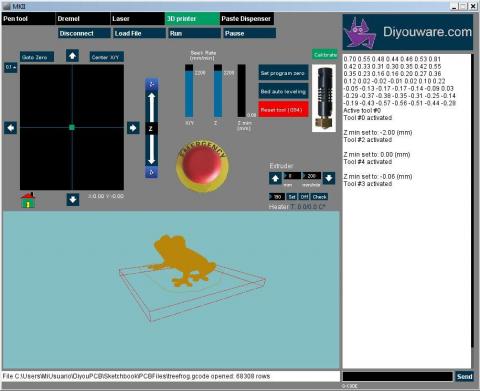Open the jog step size dropdown
Screen dimensions: 480x391
pyautogui.click(x=10, y=67)
